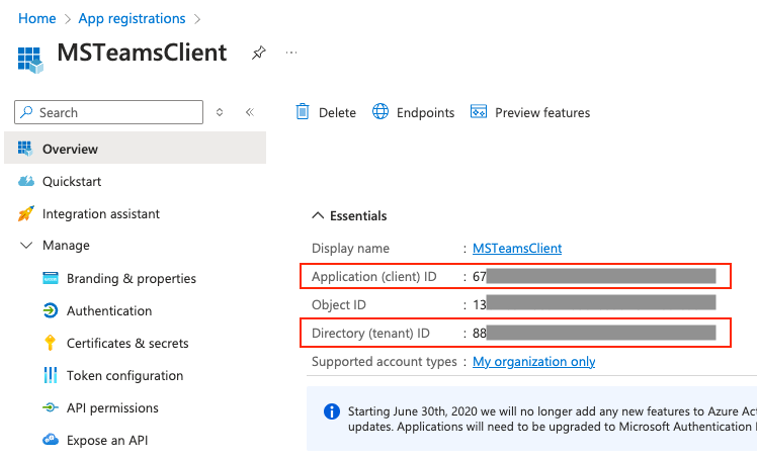
Task: Click the Object ID label
Action: pyautogui.click(x=339, y=305)
